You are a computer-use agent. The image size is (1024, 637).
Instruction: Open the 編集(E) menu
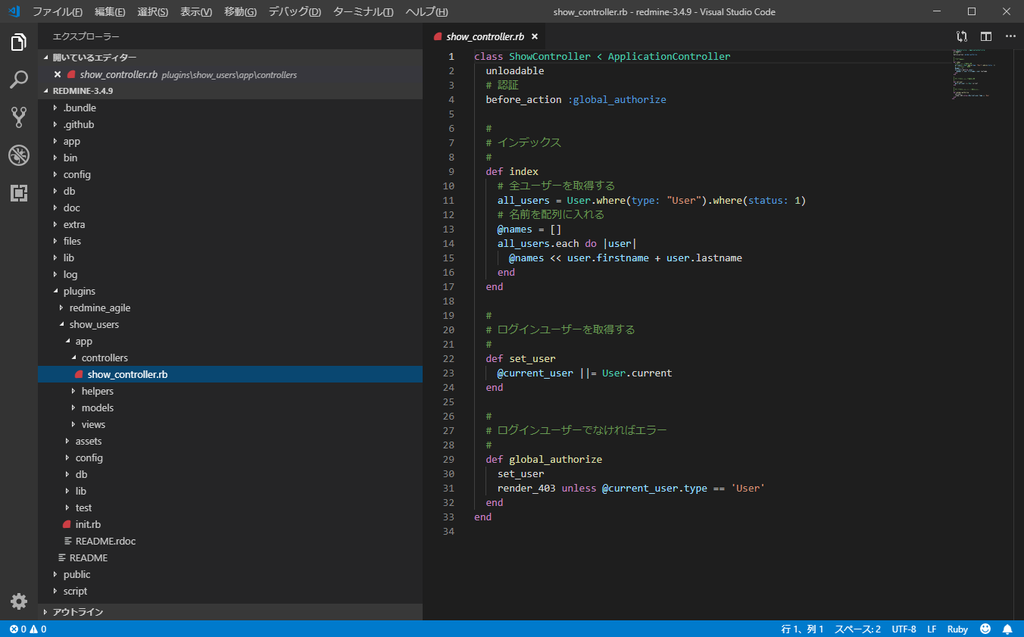click(x=110, y=12)
